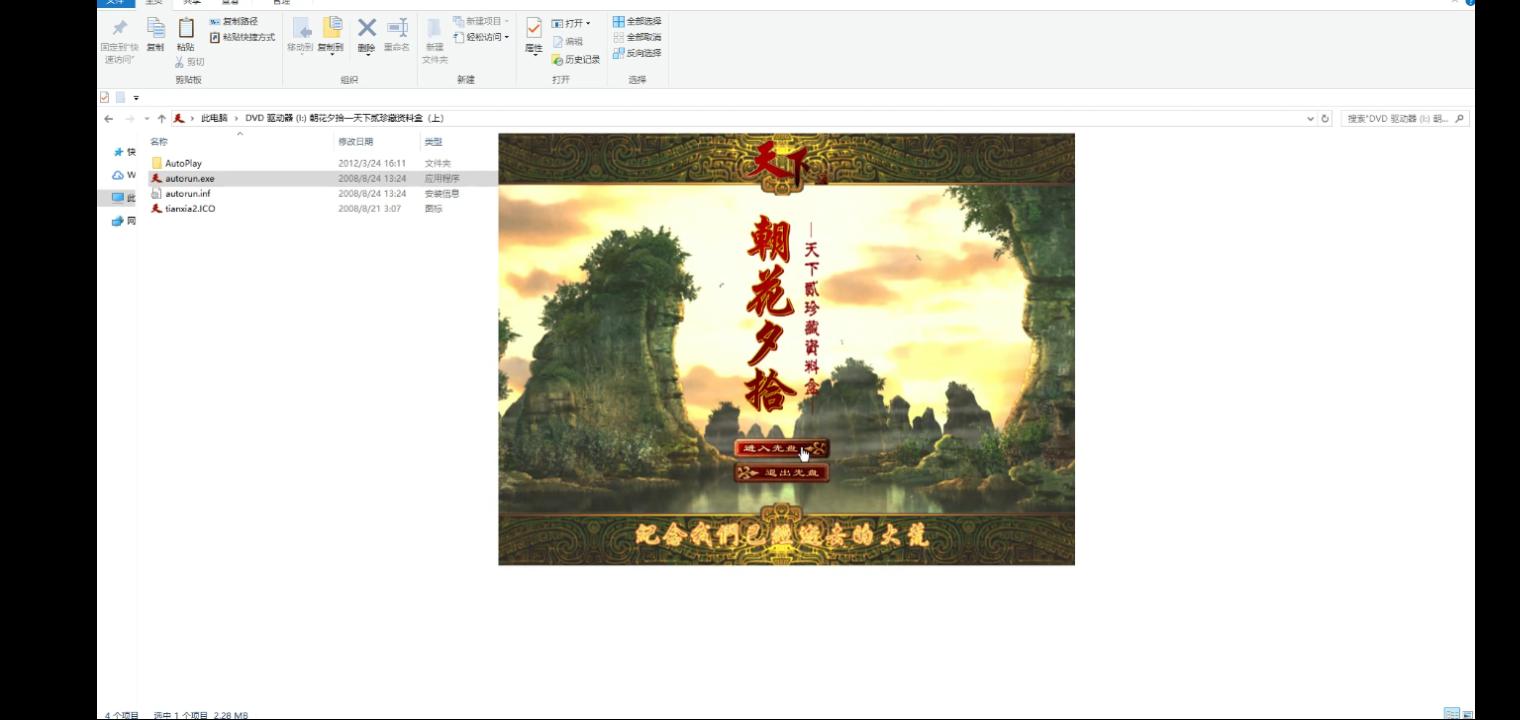Click the autorun.inf file icon

(156, 193)
